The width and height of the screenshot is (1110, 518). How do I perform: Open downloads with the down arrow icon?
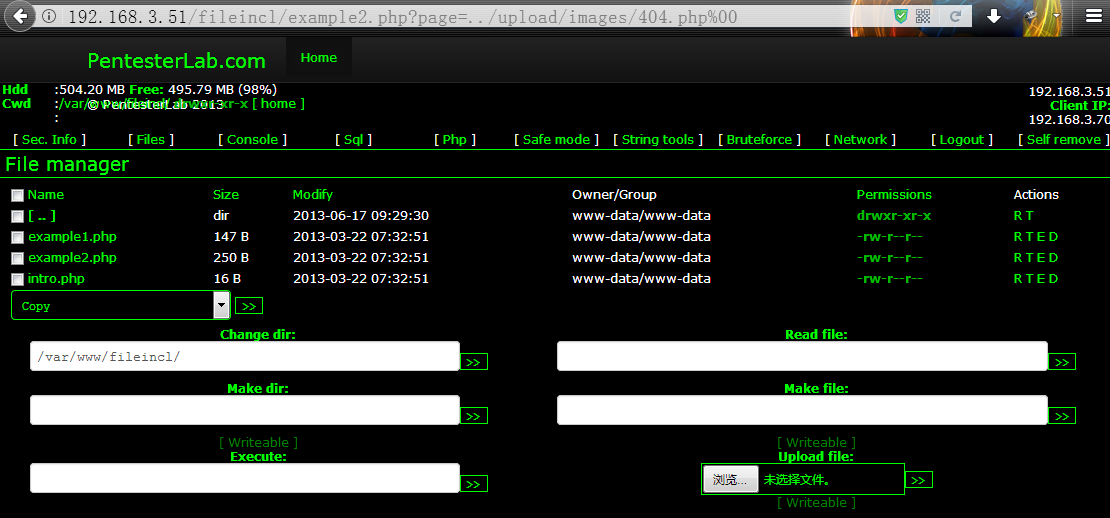click(x=994, y=16)
